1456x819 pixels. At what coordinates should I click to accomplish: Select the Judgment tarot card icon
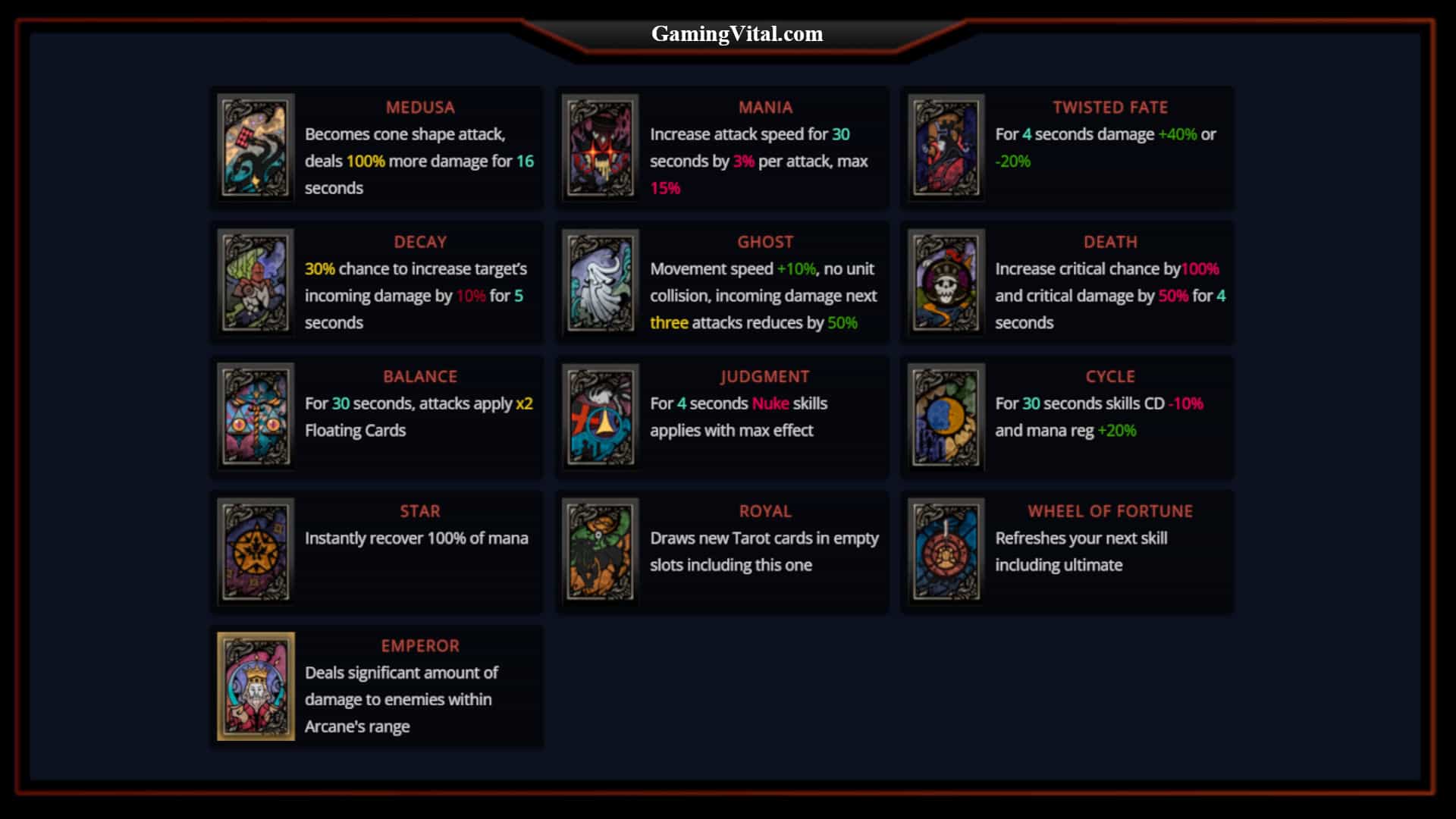point(600,415)
